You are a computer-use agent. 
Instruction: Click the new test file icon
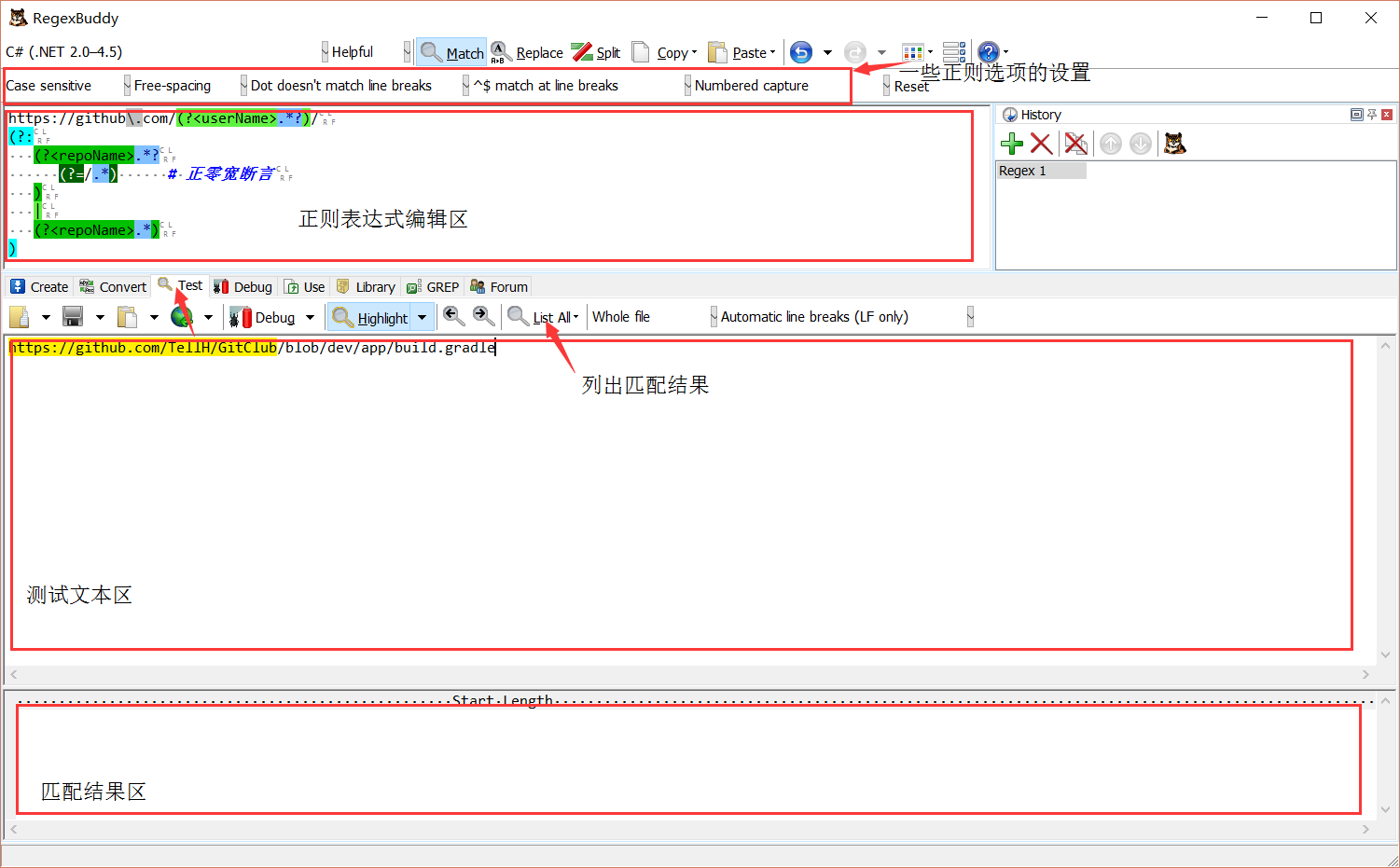(x=20, y=317)
